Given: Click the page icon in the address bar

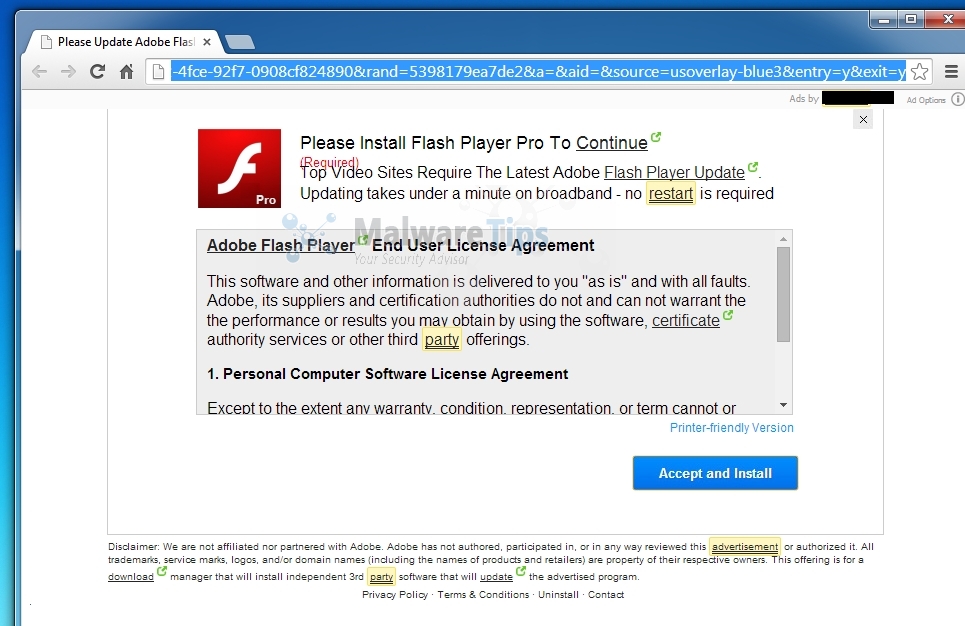Looking at the screenshot, I should (x=158, y=72).
